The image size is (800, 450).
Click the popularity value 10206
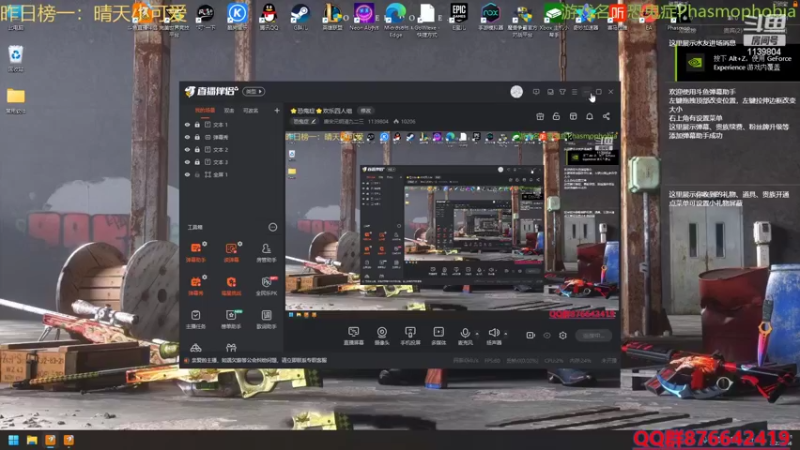408,121
